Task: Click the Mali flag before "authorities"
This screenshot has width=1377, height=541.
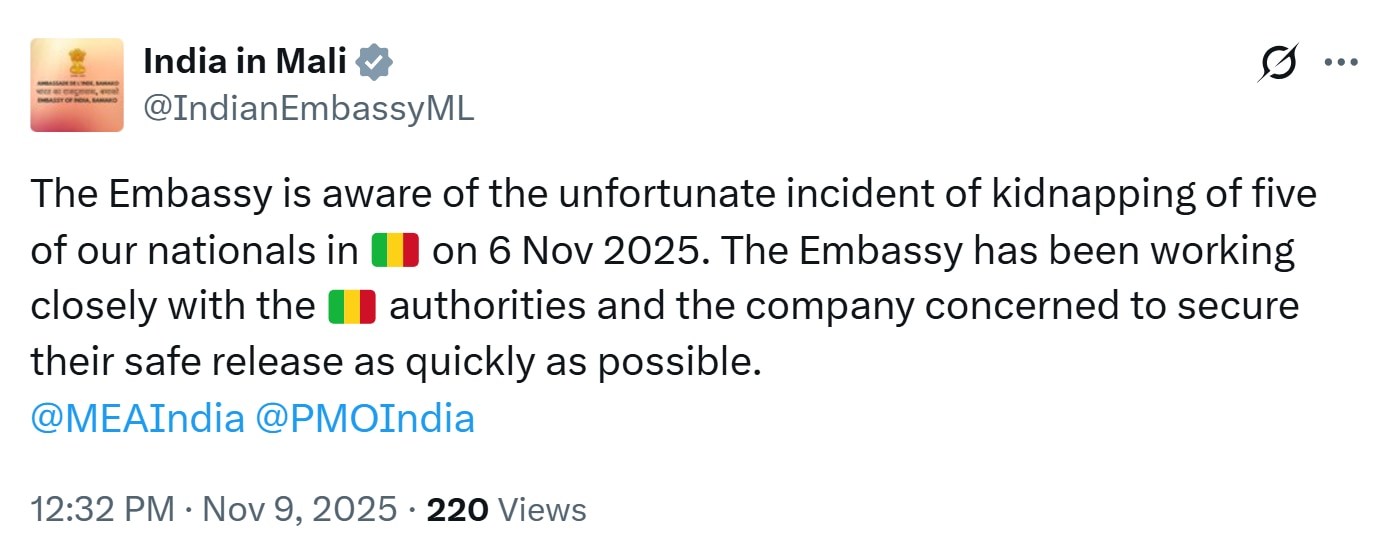Action: [352, 306]
